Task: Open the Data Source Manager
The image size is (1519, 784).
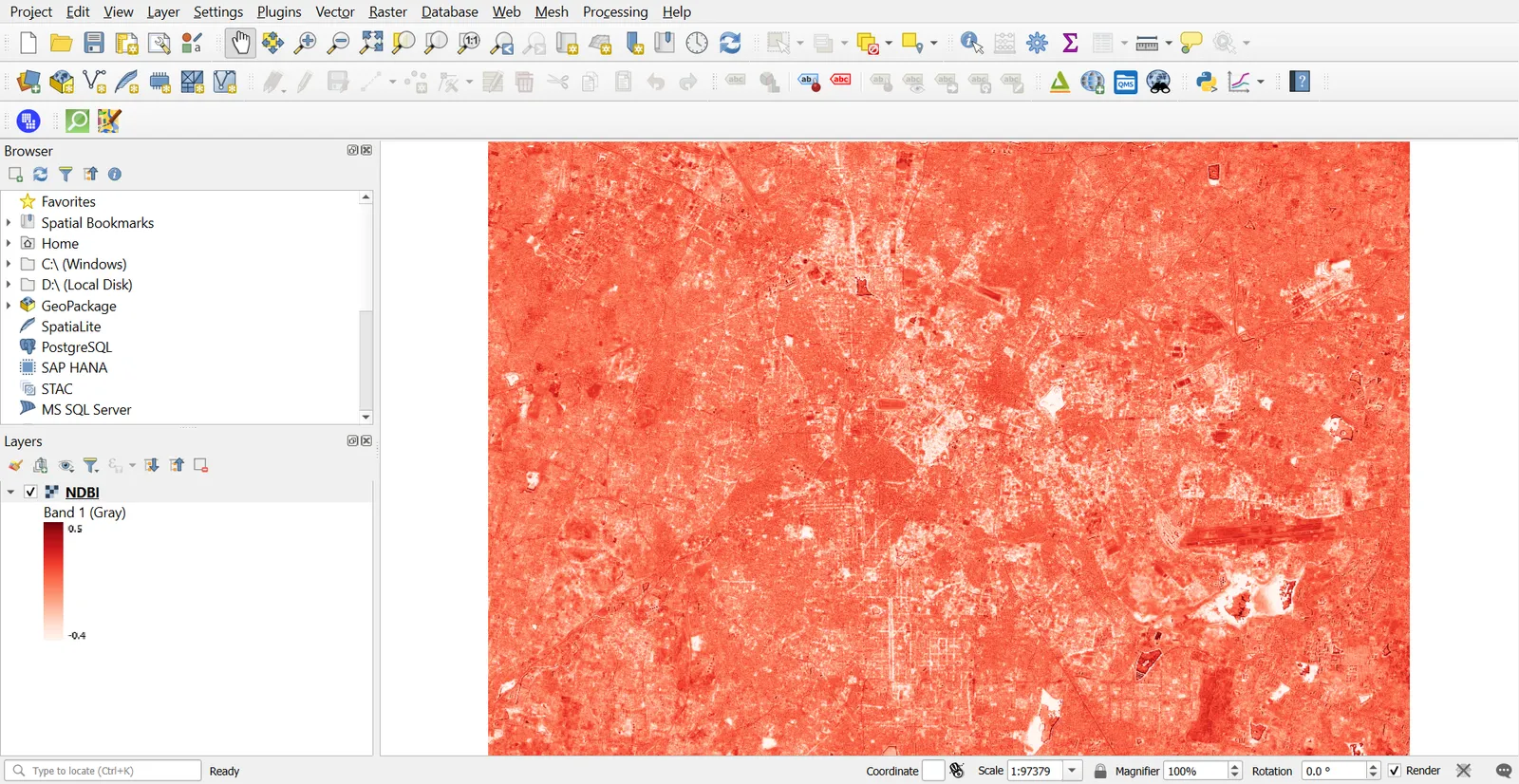Action: coord(29,82)
